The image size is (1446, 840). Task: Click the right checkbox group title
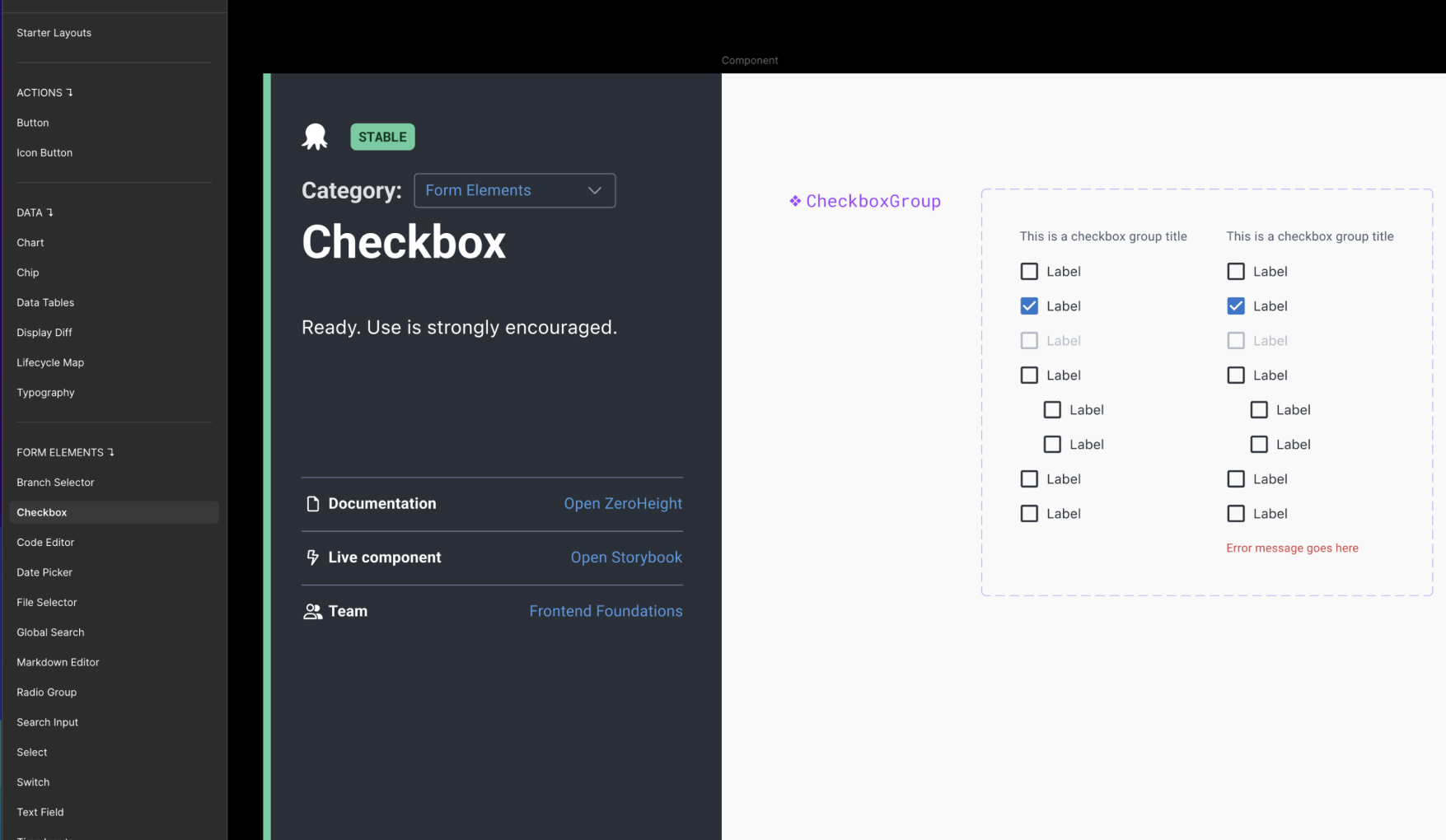[1310, 236]
